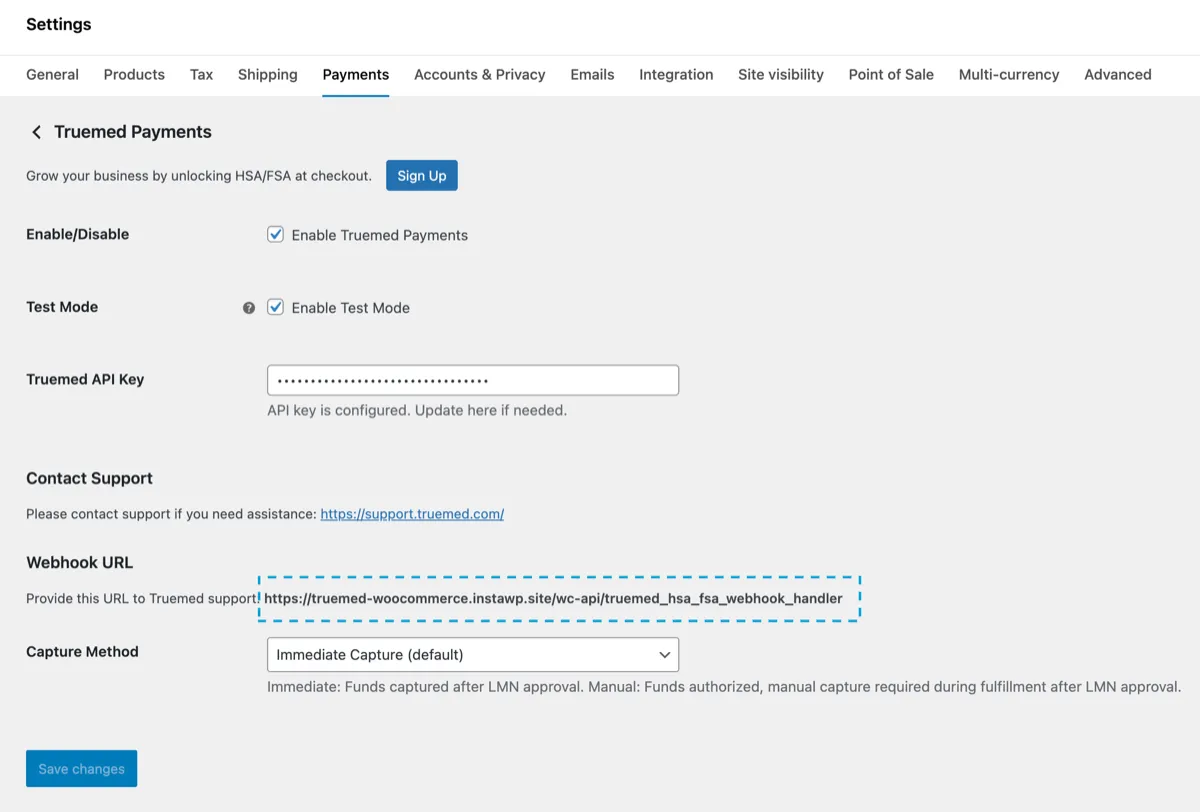Switch to the General tab
This screenshot has height=812, width=1200.
(52, 75)
